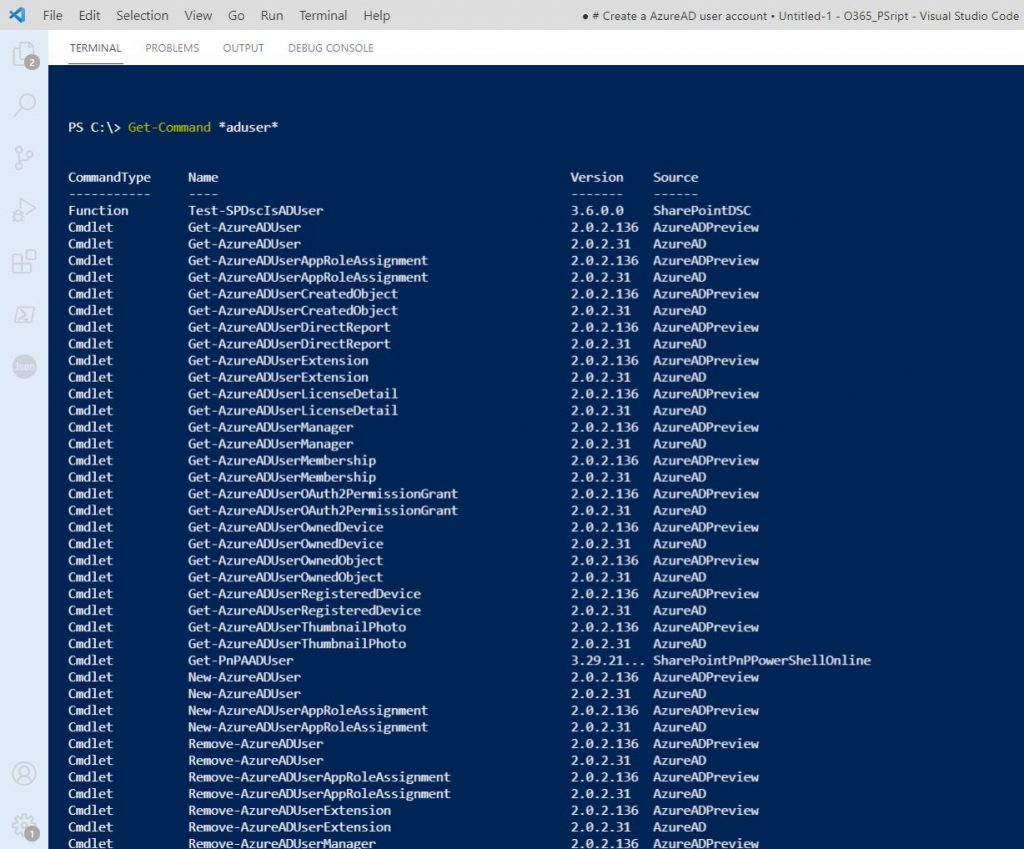Image resolution: width=1024 pixels, height=849 pixels.
Task: Open the Source Control view
Action: point(24,156)
